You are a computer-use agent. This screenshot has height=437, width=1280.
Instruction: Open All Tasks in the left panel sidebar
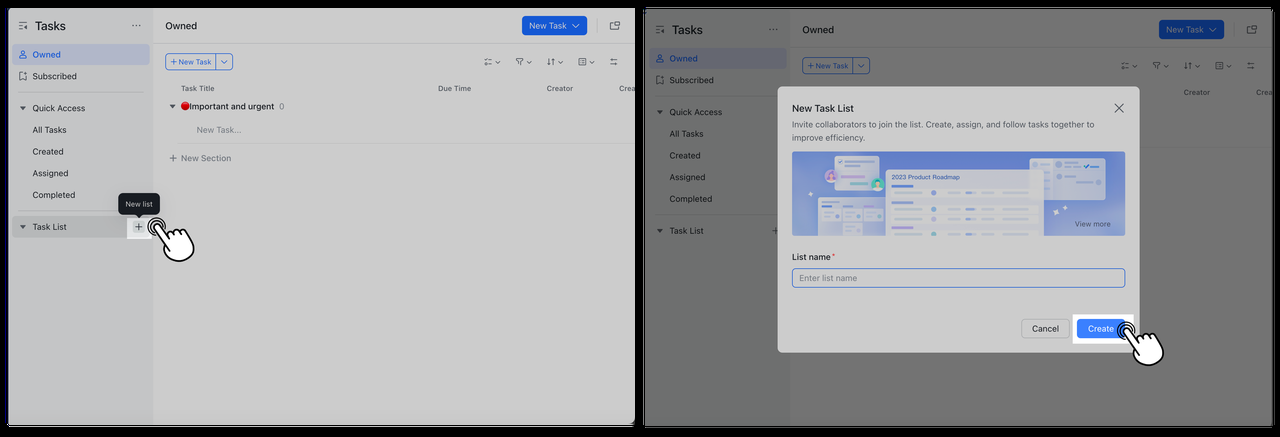coord(49,130)
